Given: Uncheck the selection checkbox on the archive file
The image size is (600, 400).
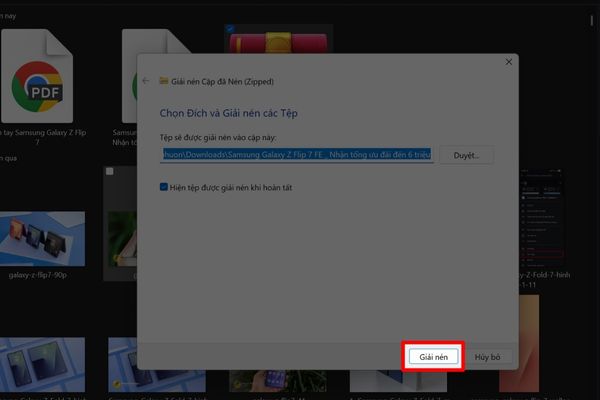Looking at the screenshot, I should 231,29.
